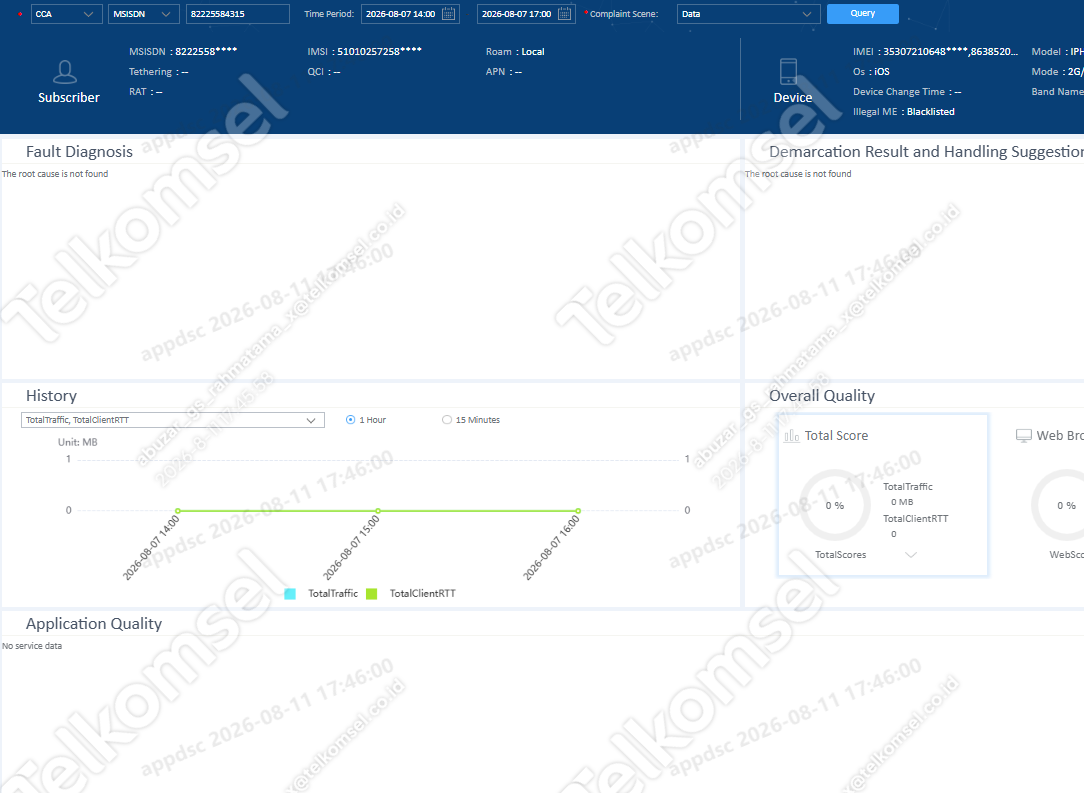Click the History section heading
This screenshot has width=1084, height=793.
(51, 395)
